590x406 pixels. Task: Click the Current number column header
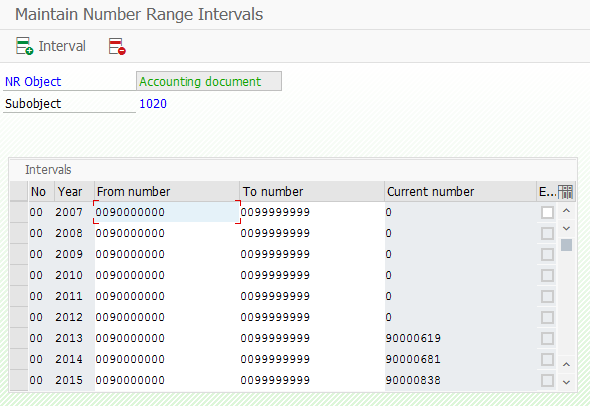(x=461, y=192)
